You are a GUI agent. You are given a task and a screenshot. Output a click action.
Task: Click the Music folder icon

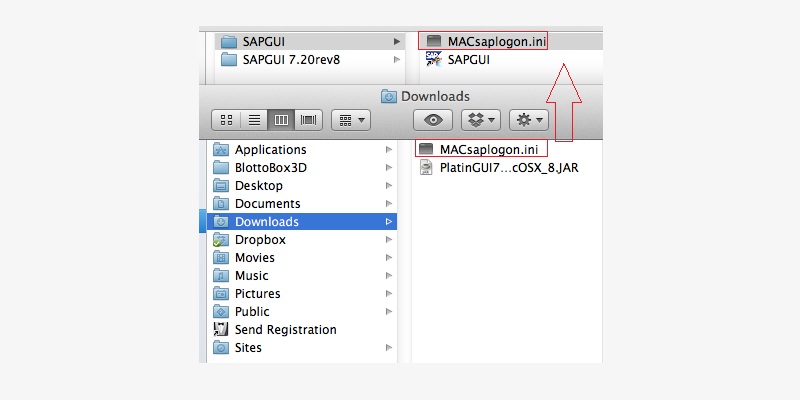(x=221, y=275)
